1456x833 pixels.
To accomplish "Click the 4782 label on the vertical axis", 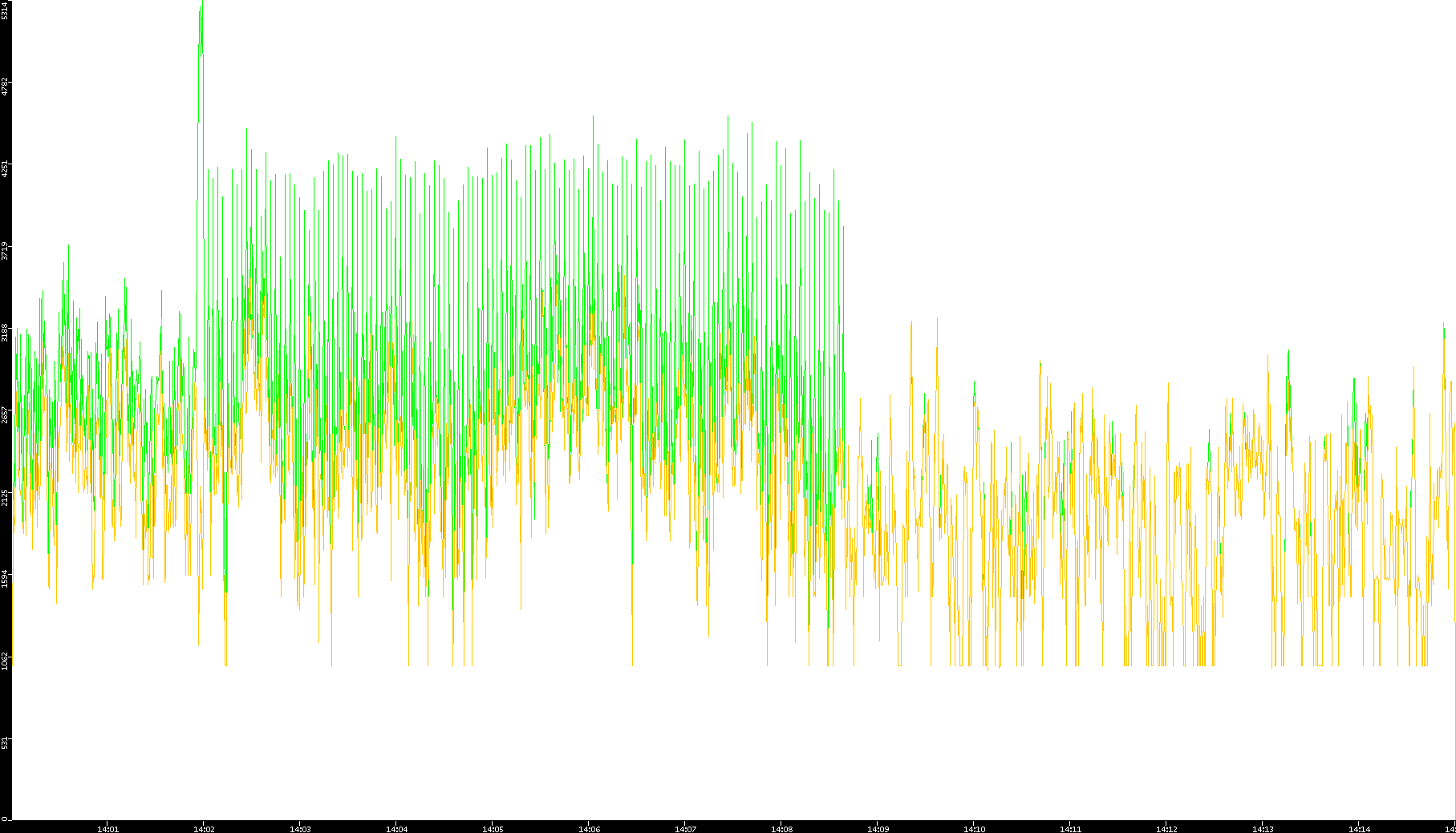I will pos(6,87).
